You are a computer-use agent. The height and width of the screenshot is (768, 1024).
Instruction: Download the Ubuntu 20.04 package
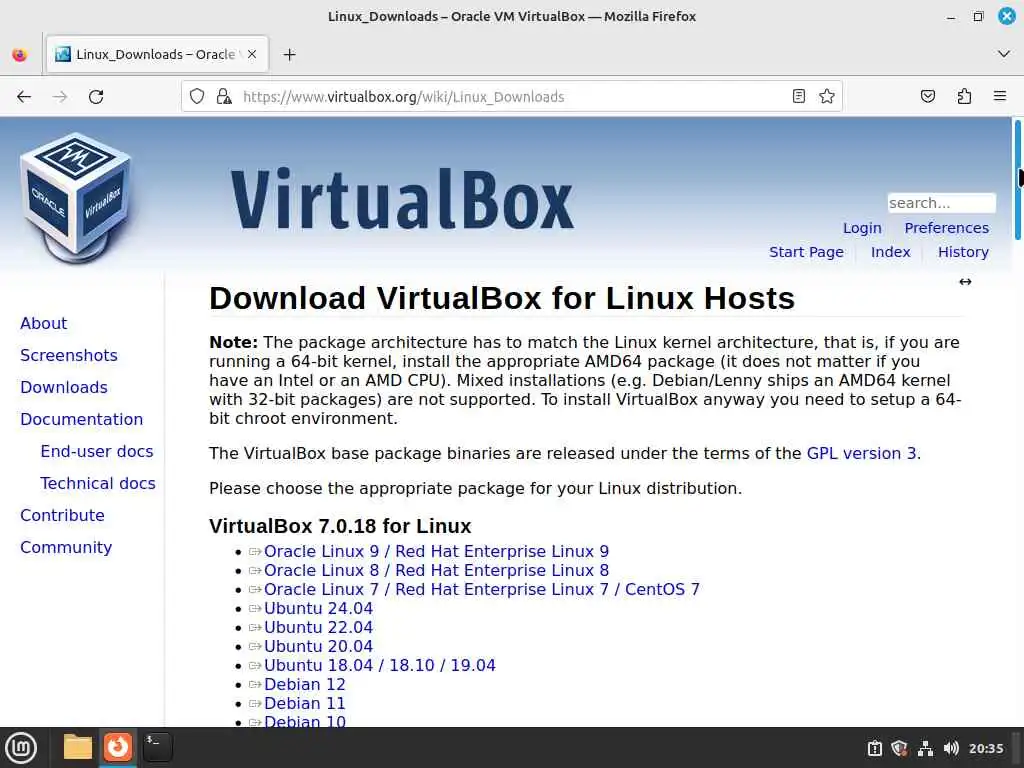coord(318,646)
